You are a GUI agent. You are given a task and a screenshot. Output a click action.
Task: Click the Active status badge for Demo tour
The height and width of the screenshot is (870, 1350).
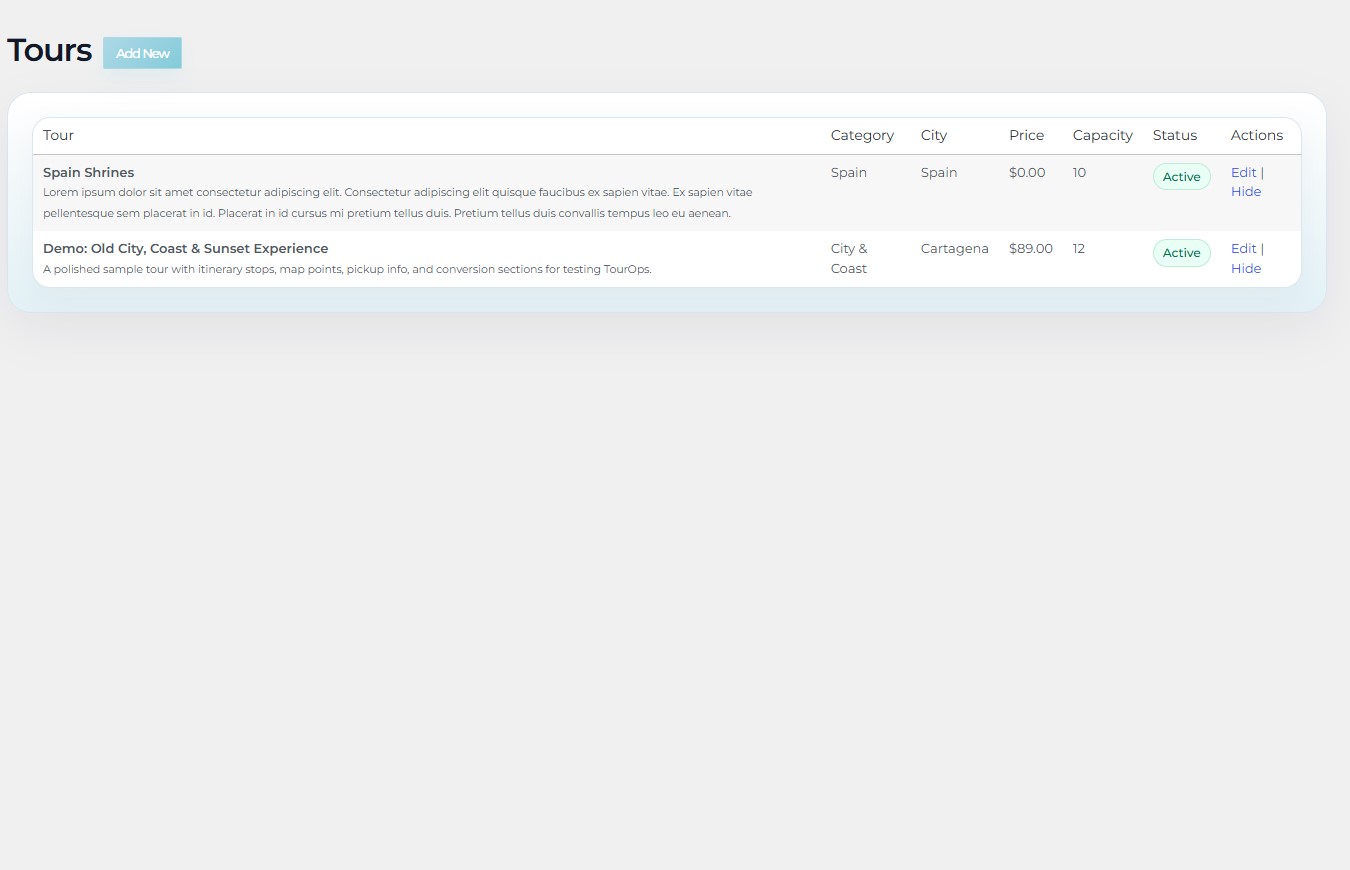(x=1181, y=253)
